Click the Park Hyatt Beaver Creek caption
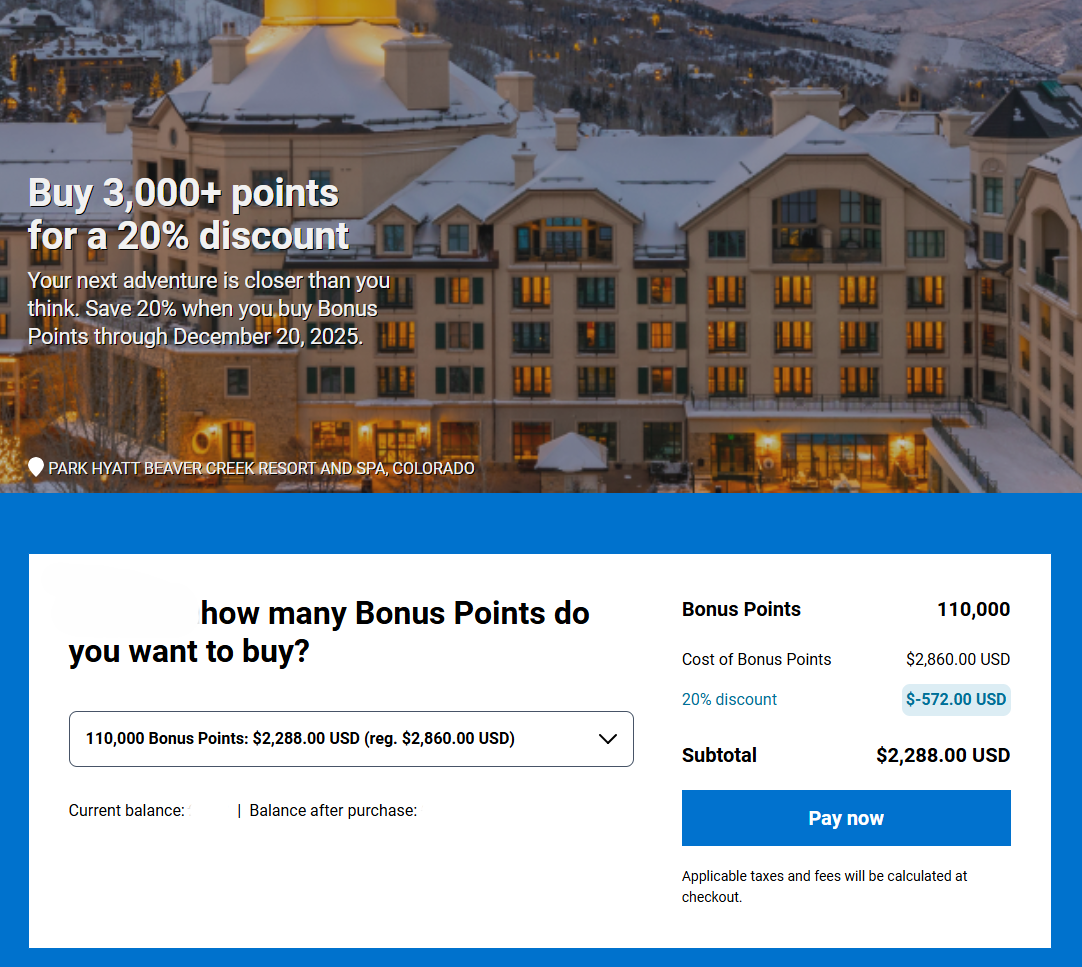 (x=262, y=467)
